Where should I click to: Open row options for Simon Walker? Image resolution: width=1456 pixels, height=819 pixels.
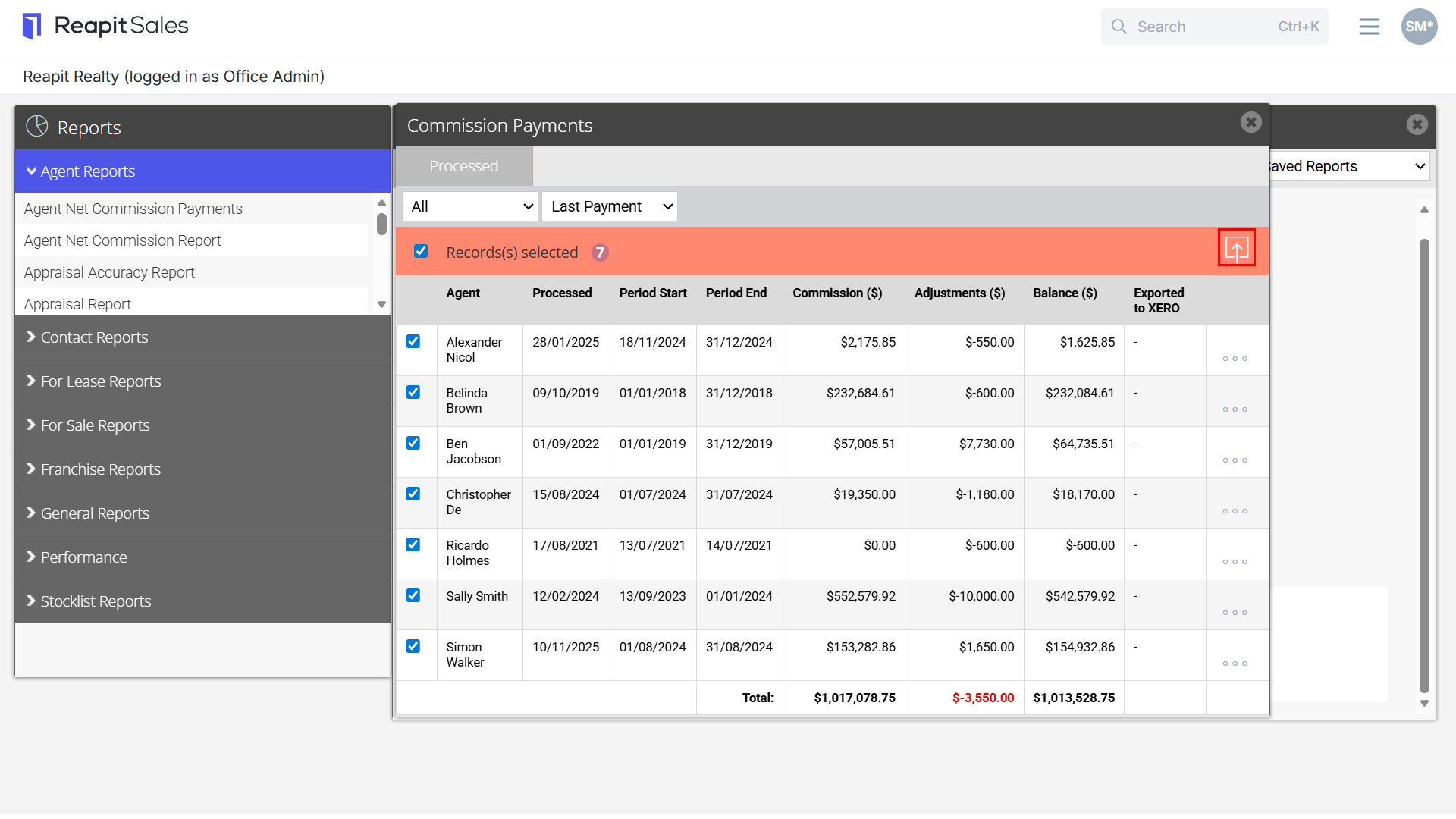1235,664
